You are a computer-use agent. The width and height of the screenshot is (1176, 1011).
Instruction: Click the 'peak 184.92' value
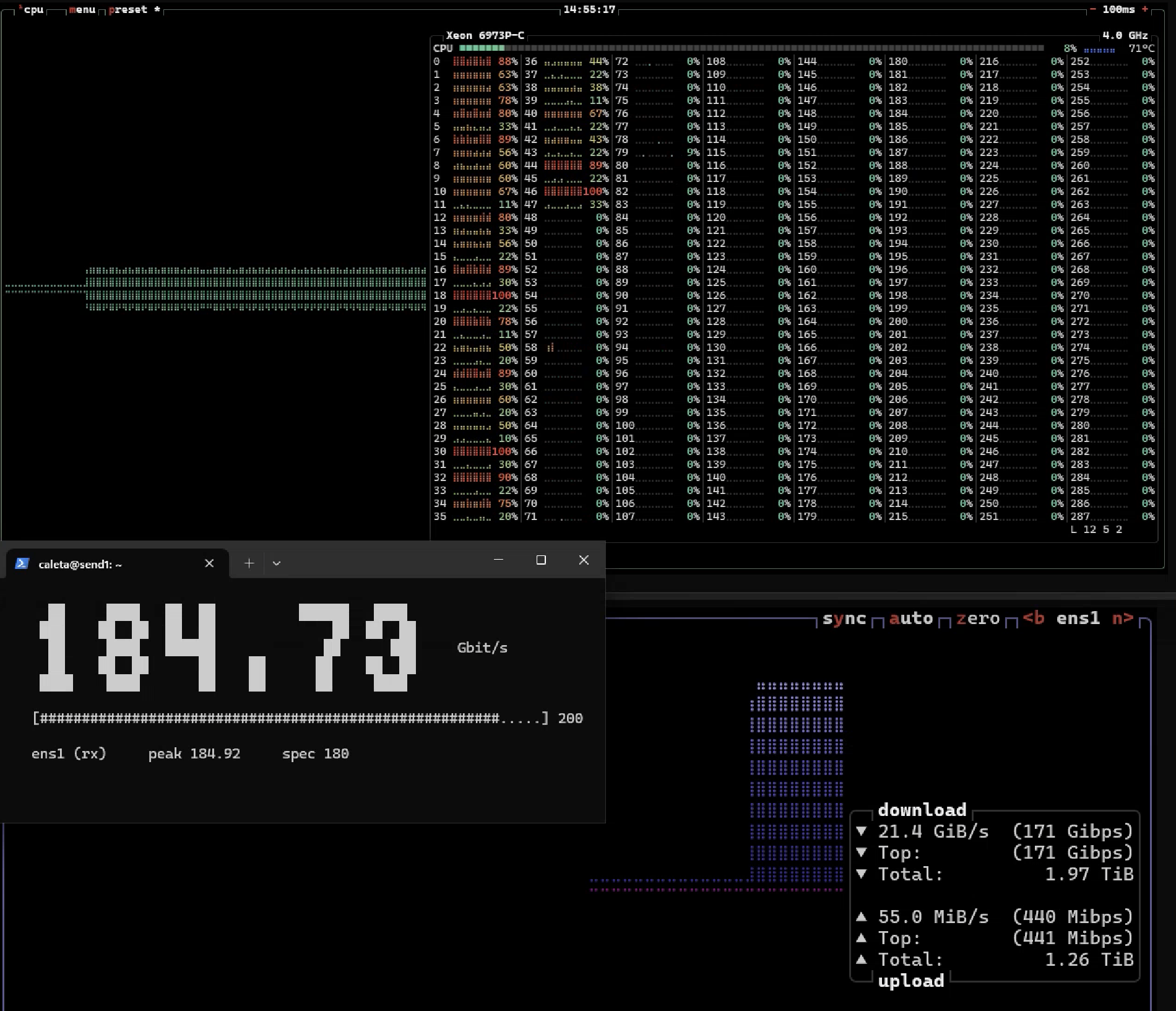click(194, 753)
